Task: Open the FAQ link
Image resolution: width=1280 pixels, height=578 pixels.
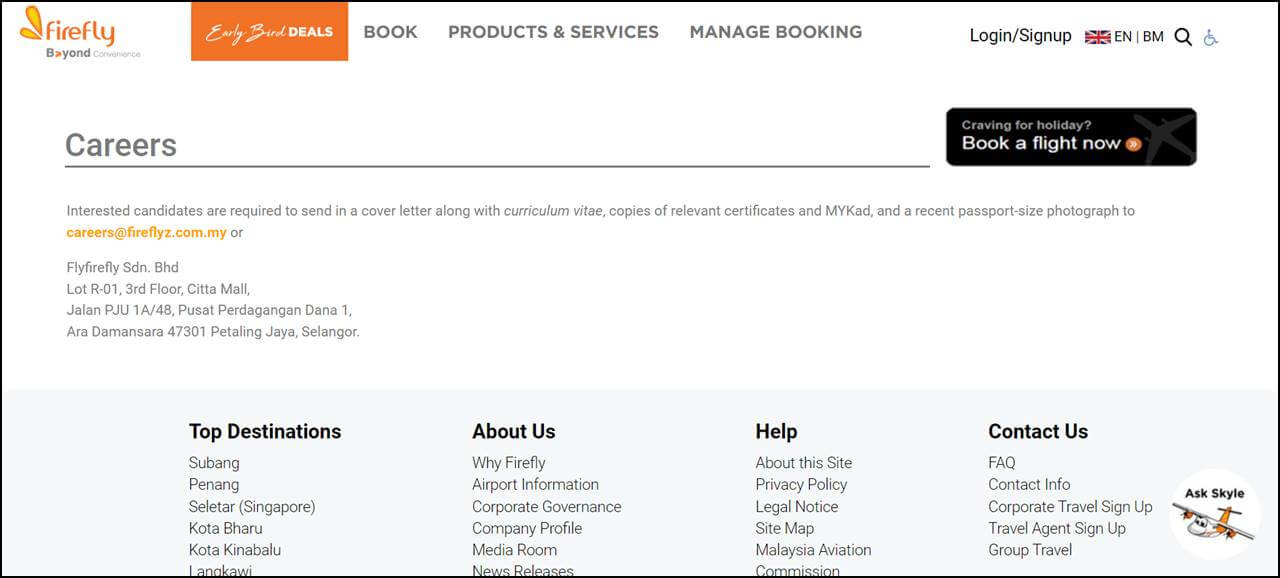Action: (1001, 462)
